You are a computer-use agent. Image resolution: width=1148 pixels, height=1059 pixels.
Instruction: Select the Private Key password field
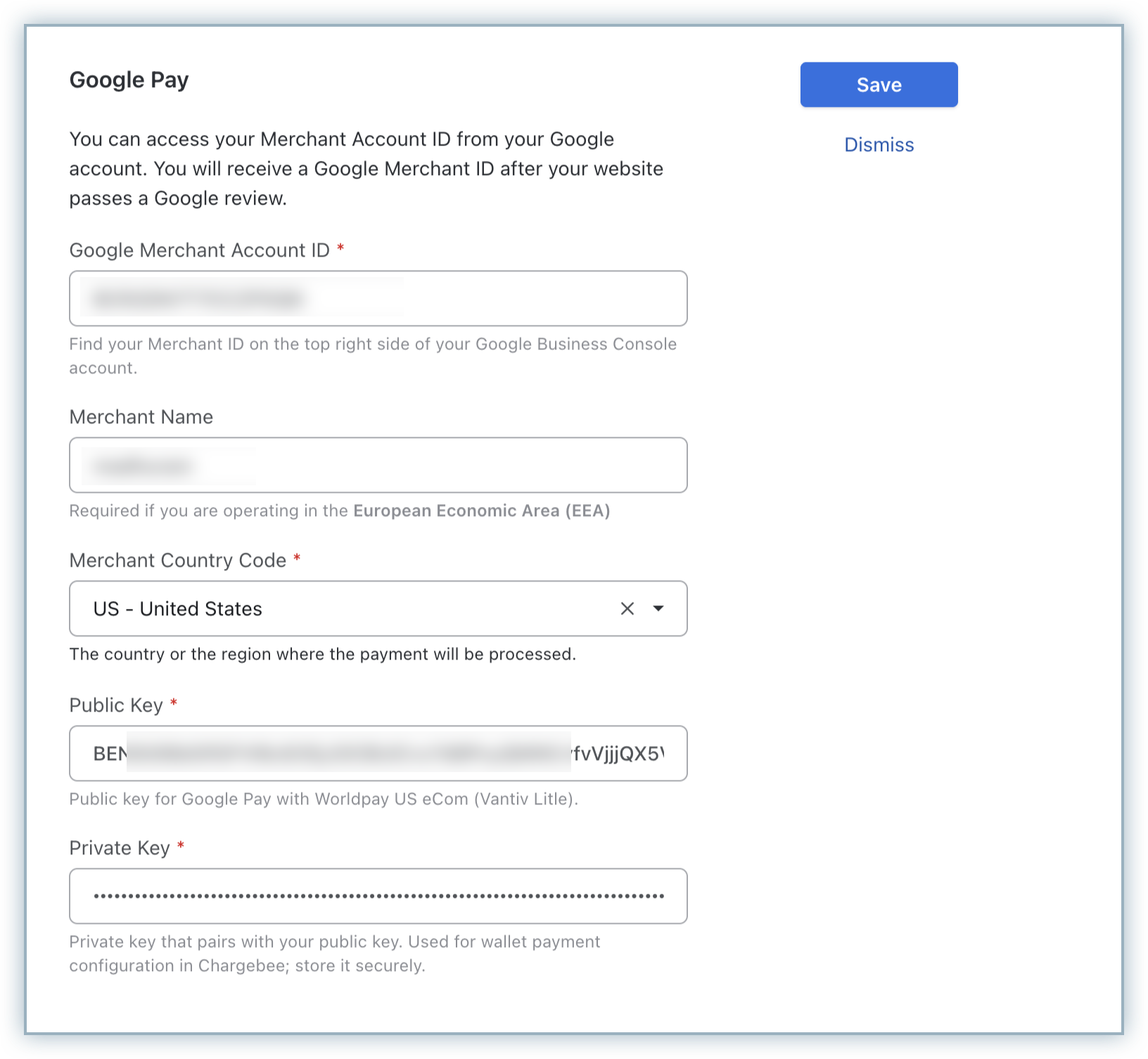click(378, 896)
